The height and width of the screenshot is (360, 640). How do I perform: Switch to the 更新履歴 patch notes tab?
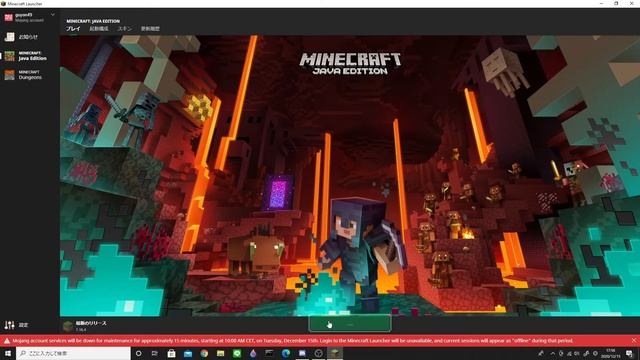point(150,29)
